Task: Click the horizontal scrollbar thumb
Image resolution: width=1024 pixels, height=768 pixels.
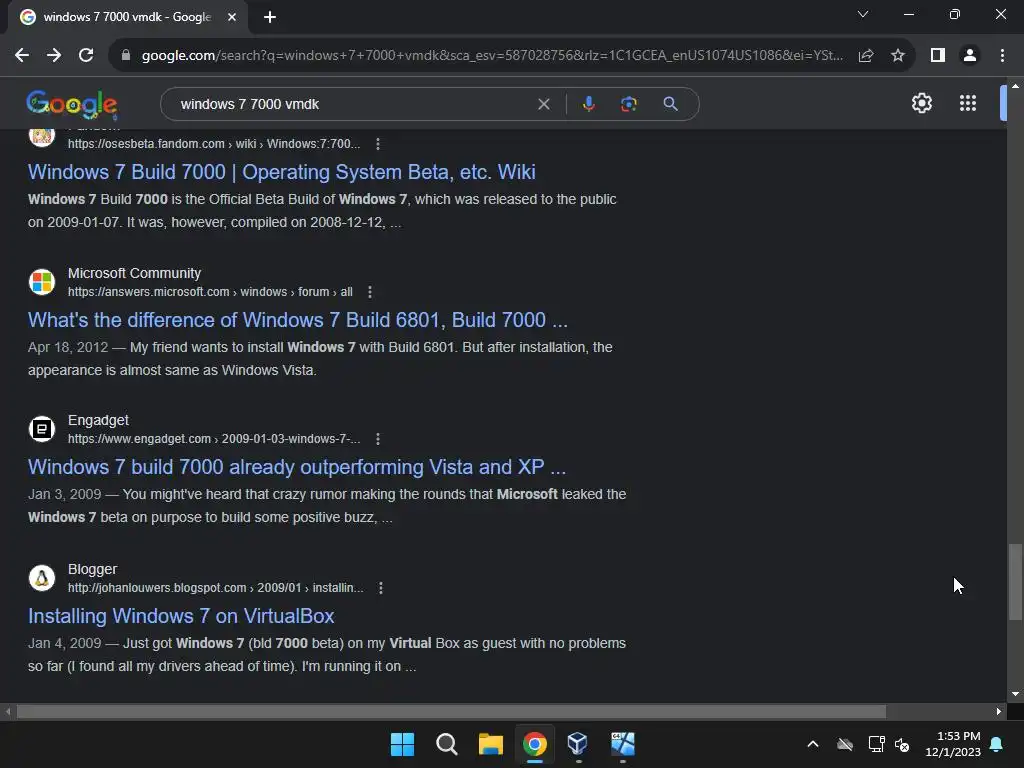Action: pyautogui.click(x=451, y=711)
